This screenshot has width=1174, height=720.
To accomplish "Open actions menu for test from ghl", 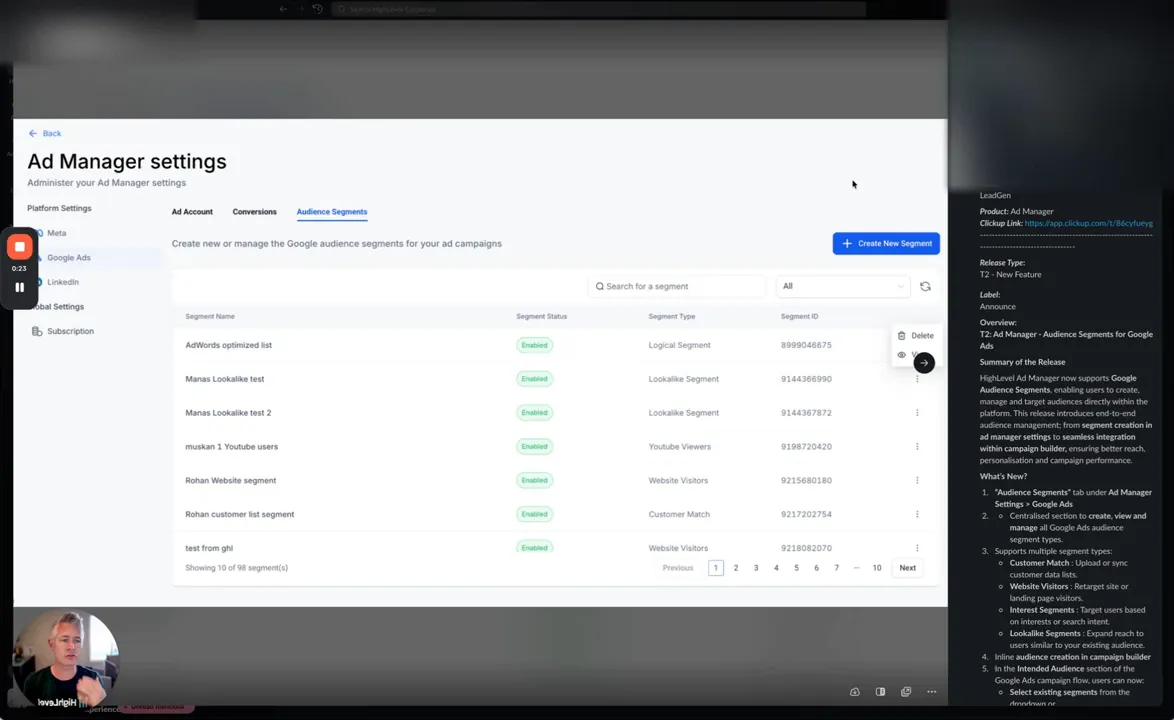I will tap(917, 548).
